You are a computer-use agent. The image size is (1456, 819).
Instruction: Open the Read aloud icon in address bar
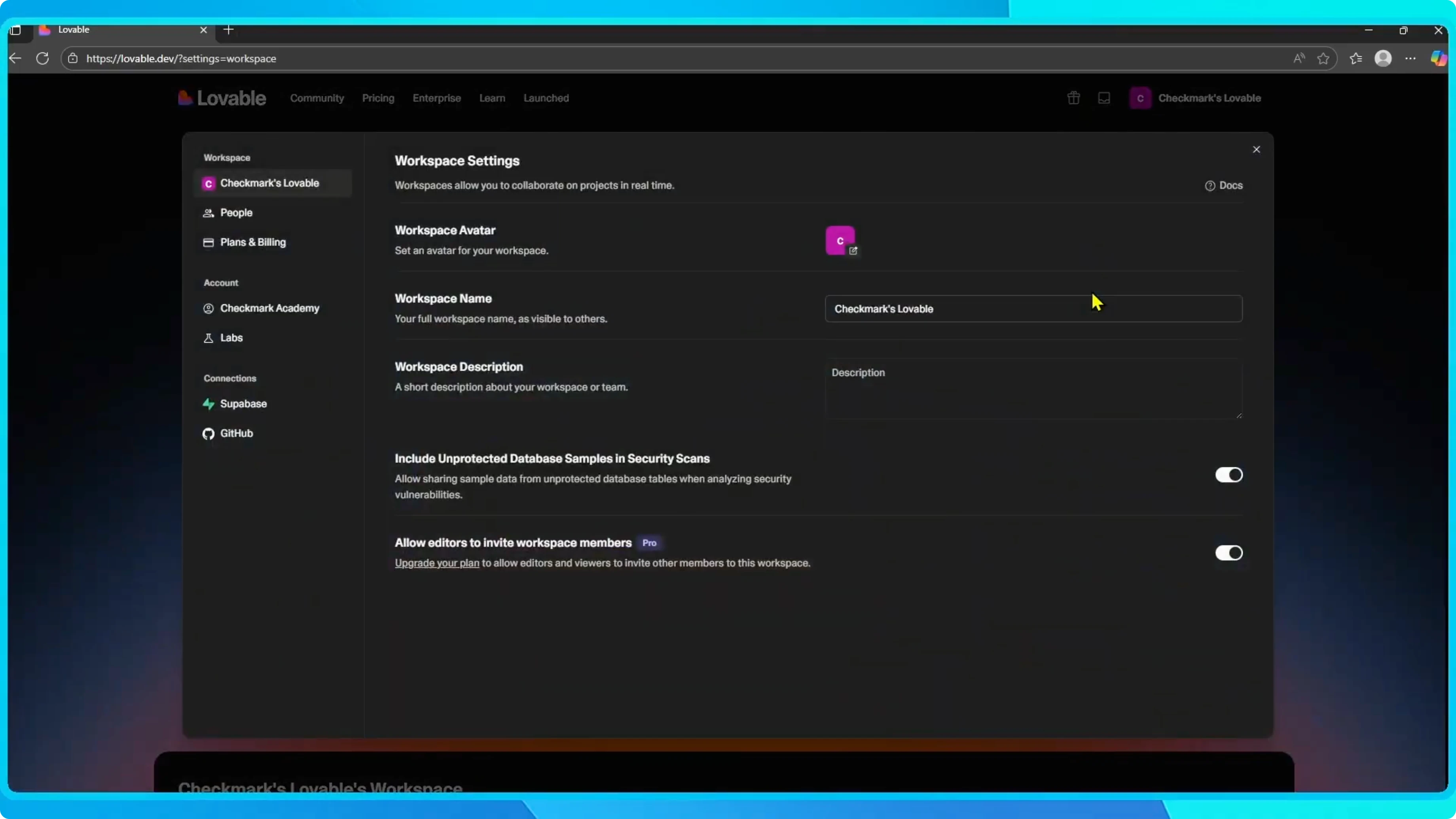(1299, 58)
